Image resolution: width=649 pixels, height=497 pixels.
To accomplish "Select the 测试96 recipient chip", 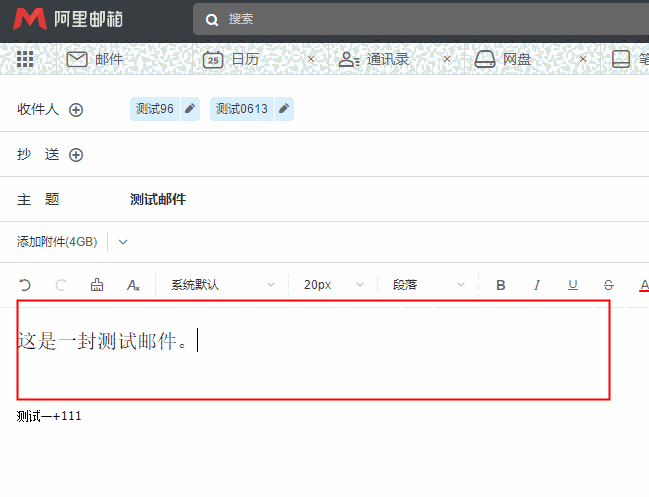I will point(155,109).
